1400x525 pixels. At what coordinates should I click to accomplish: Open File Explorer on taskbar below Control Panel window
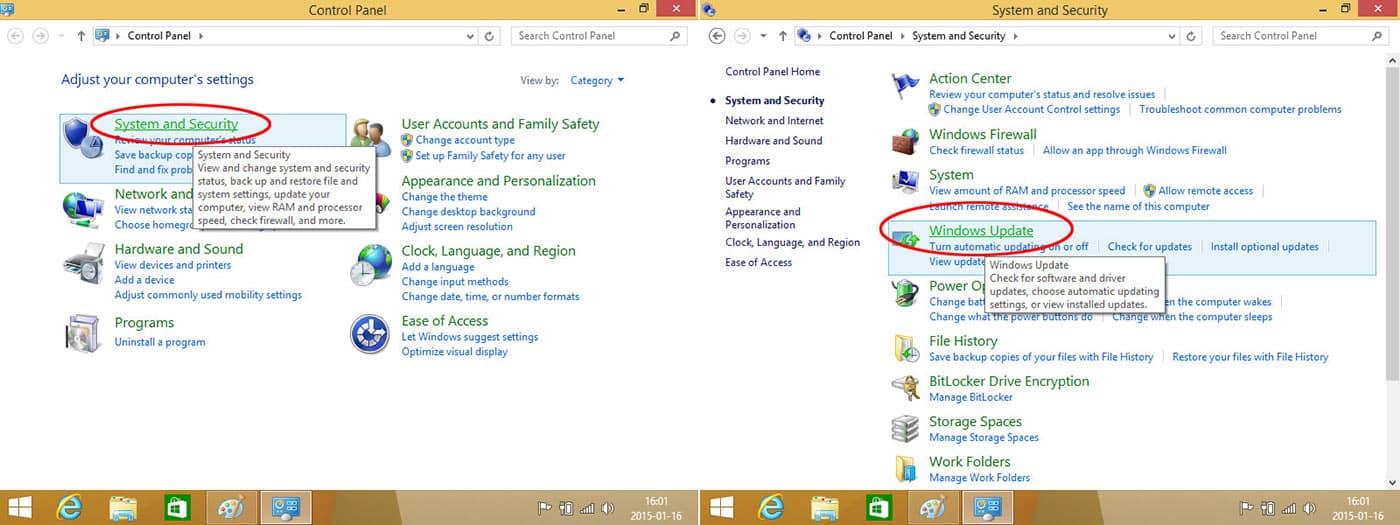tap(124, 507)
